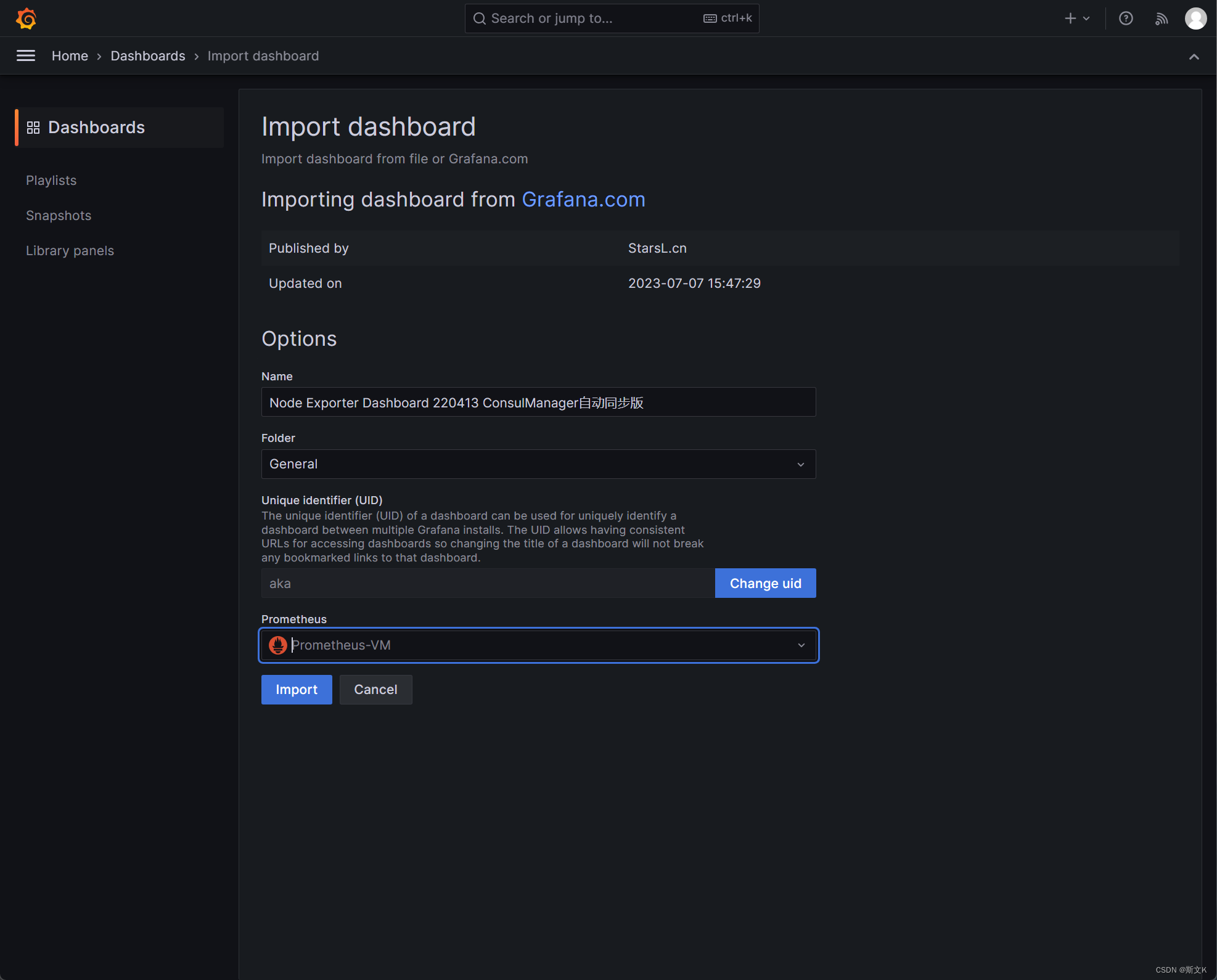Collapse the top bar with chevron
This screenshot has height=980, width=1217.
[1194, 57]
